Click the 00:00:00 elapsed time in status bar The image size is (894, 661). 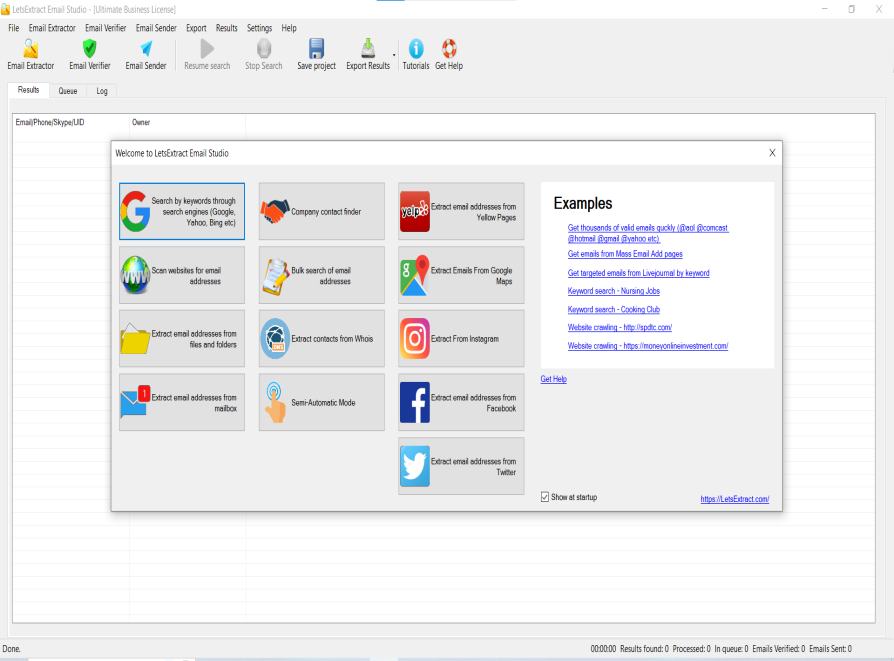click(x=603, y=649)
